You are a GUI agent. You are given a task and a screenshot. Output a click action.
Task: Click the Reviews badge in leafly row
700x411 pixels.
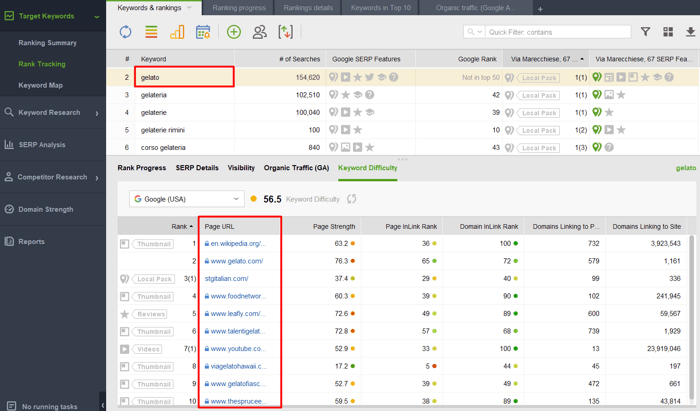[x=150, y=314]
